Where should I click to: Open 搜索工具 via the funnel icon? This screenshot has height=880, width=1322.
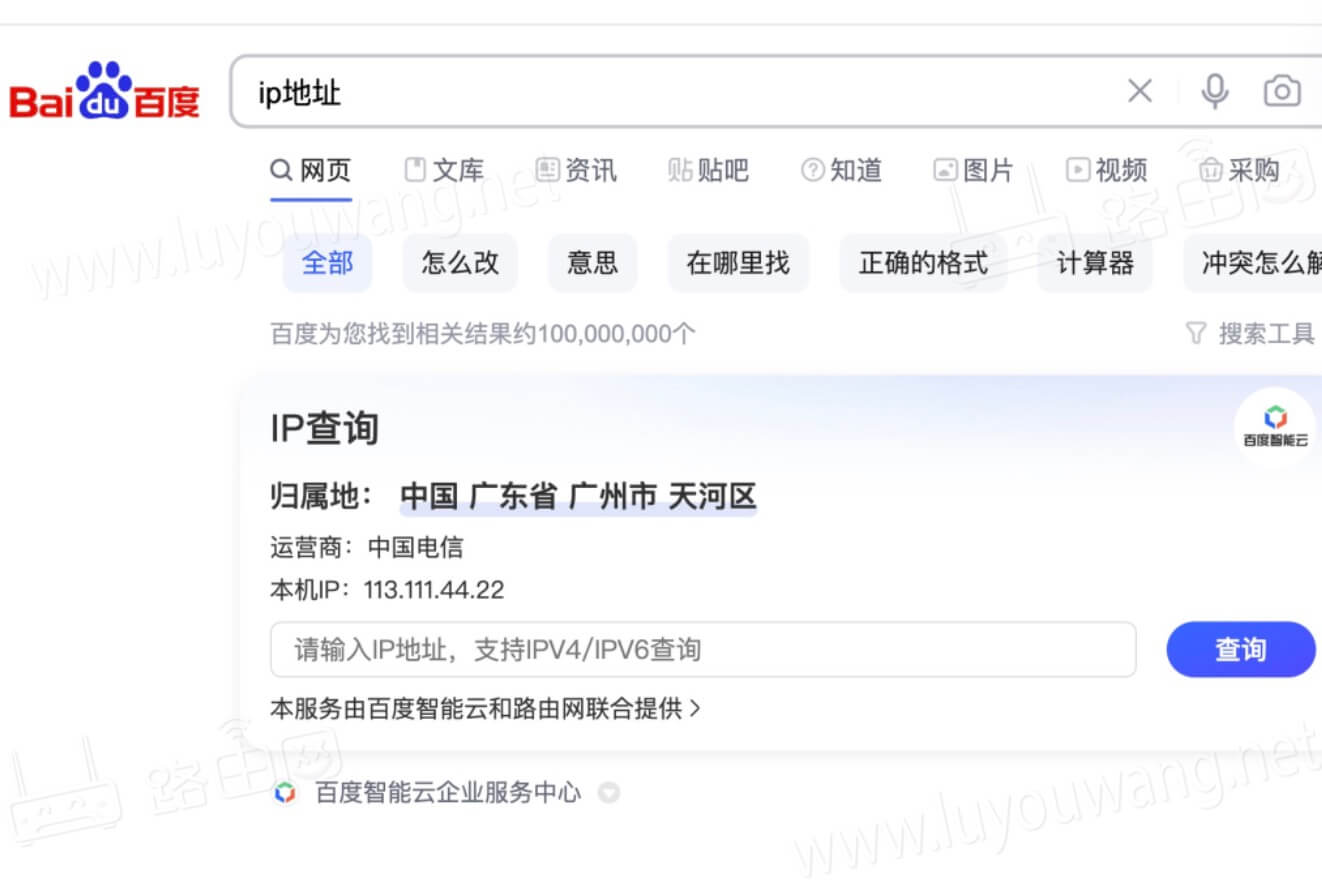tap(1196, 333)
